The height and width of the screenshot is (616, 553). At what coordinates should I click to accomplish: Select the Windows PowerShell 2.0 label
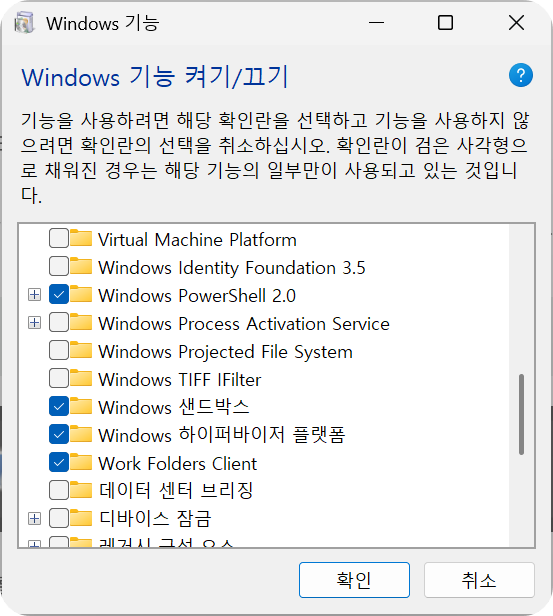(x=197, y=295)
